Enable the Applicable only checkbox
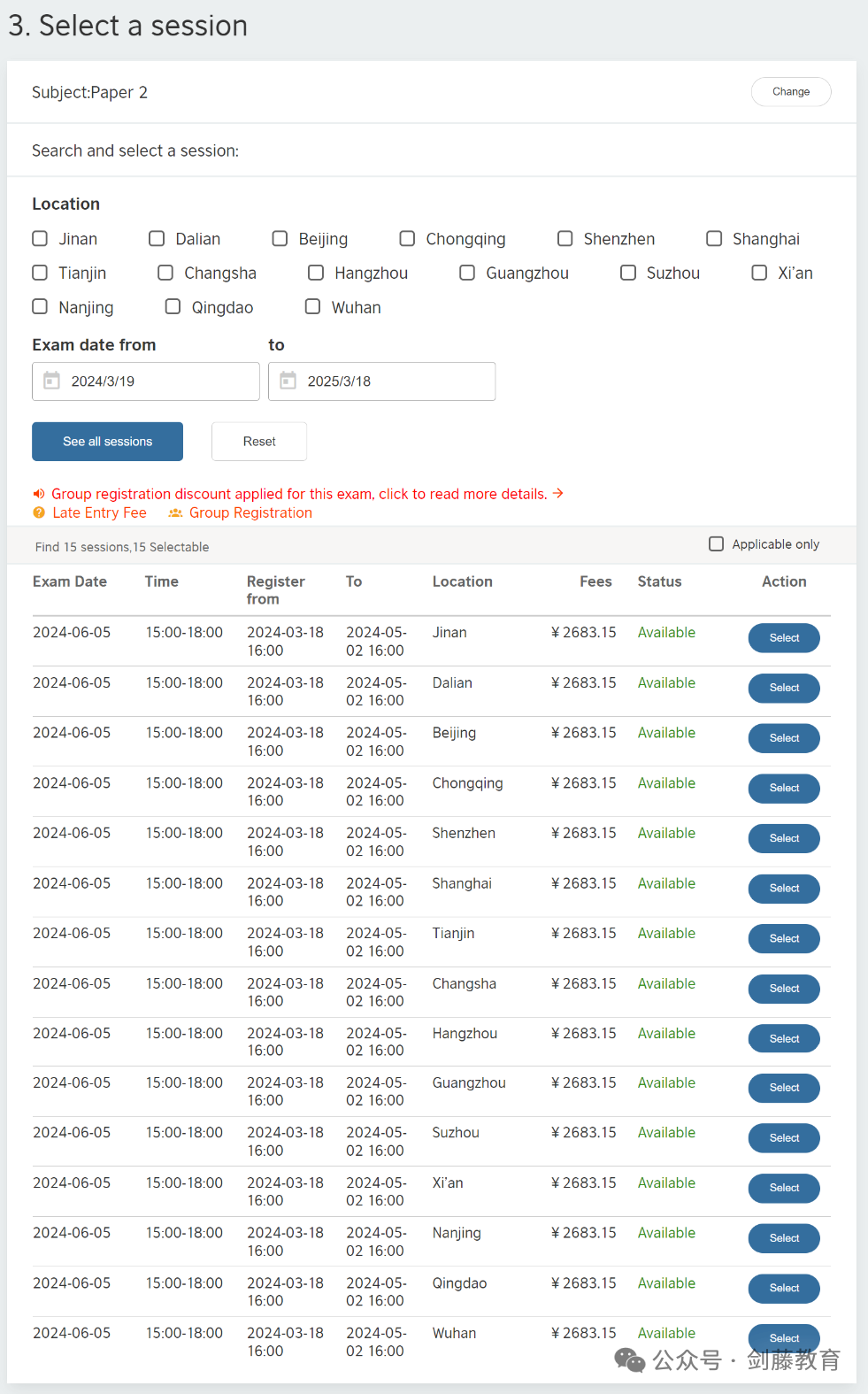Image resolution: width=868 pixels, height=1394 pixels. 717,543
